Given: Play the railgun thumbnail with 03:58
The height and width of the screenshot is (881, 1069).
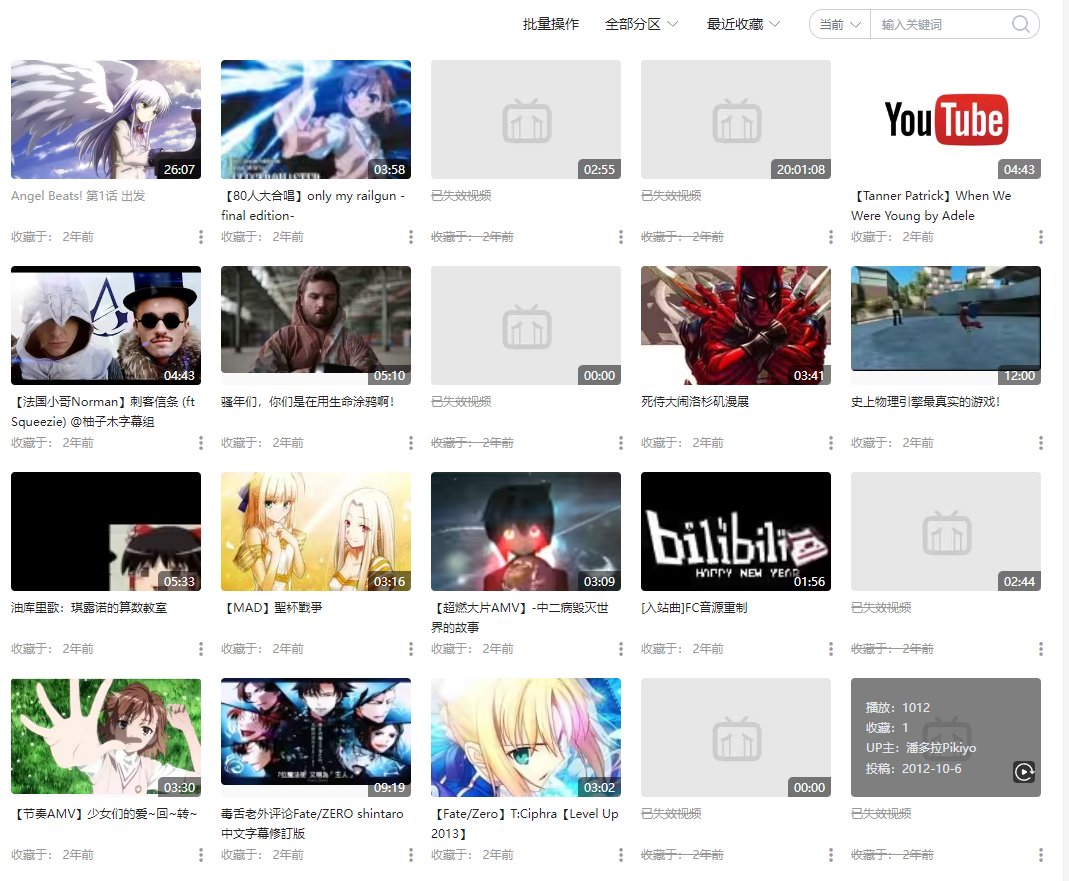Looking at the screenshot, I should tap(316, 119).
